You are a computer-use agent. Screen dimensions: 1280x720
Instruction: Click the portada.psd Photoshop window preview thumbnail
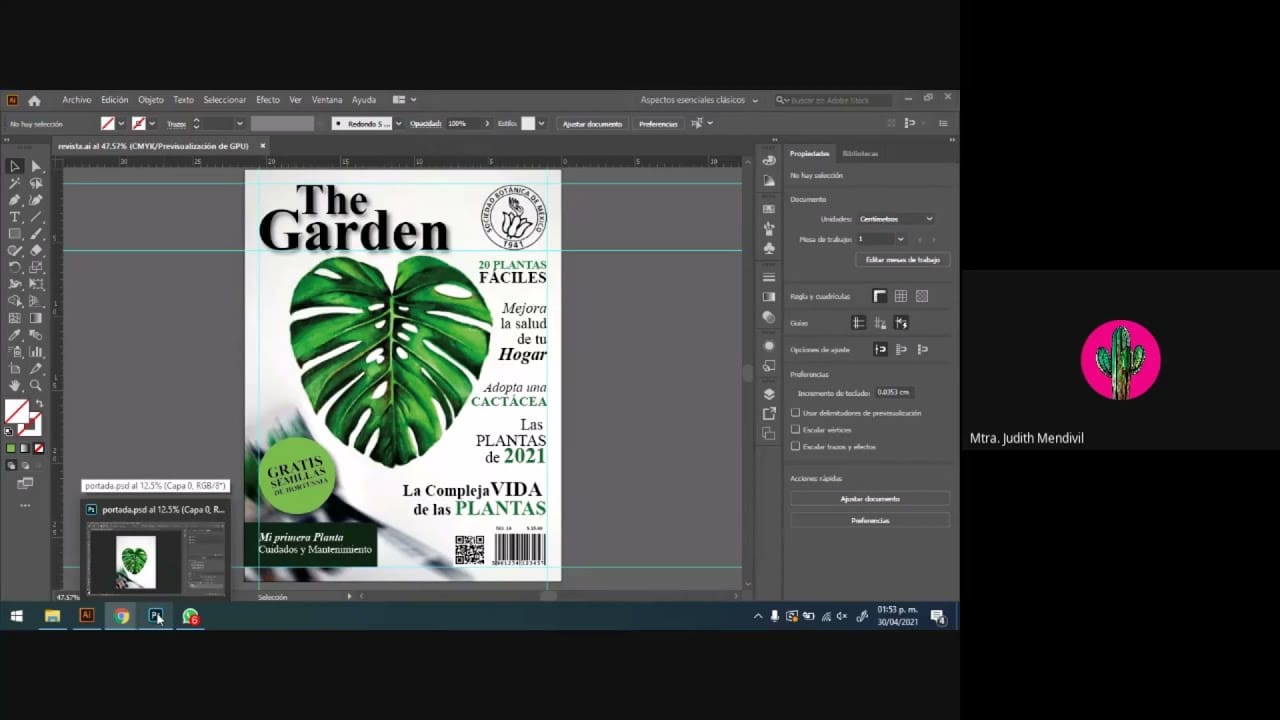156,560
